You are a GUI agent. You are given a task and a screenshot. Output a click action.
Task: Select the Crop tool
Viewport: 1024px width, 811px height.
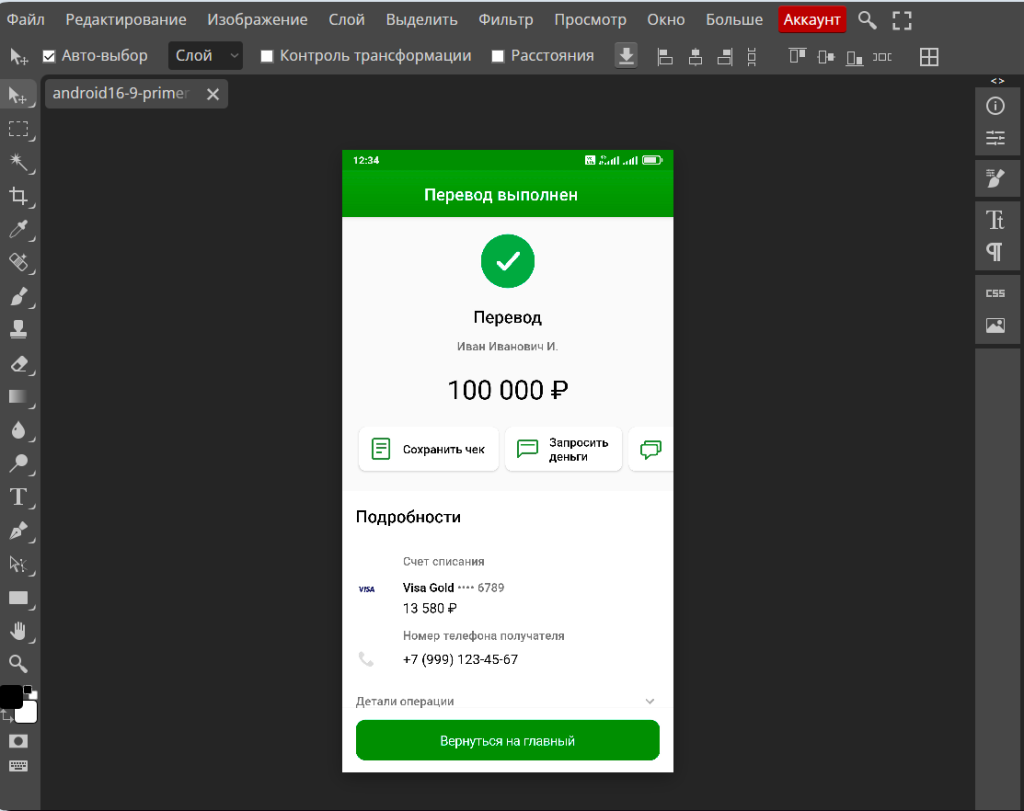pyautogui.click(x=18, y=195)
